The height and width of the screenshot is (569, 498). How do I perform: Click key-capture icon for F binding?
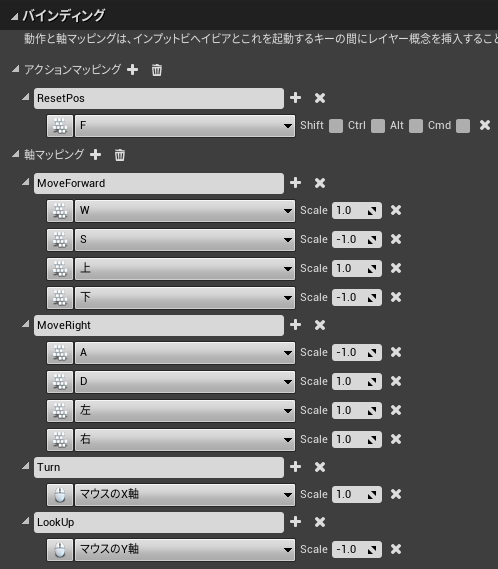point(60,126)
